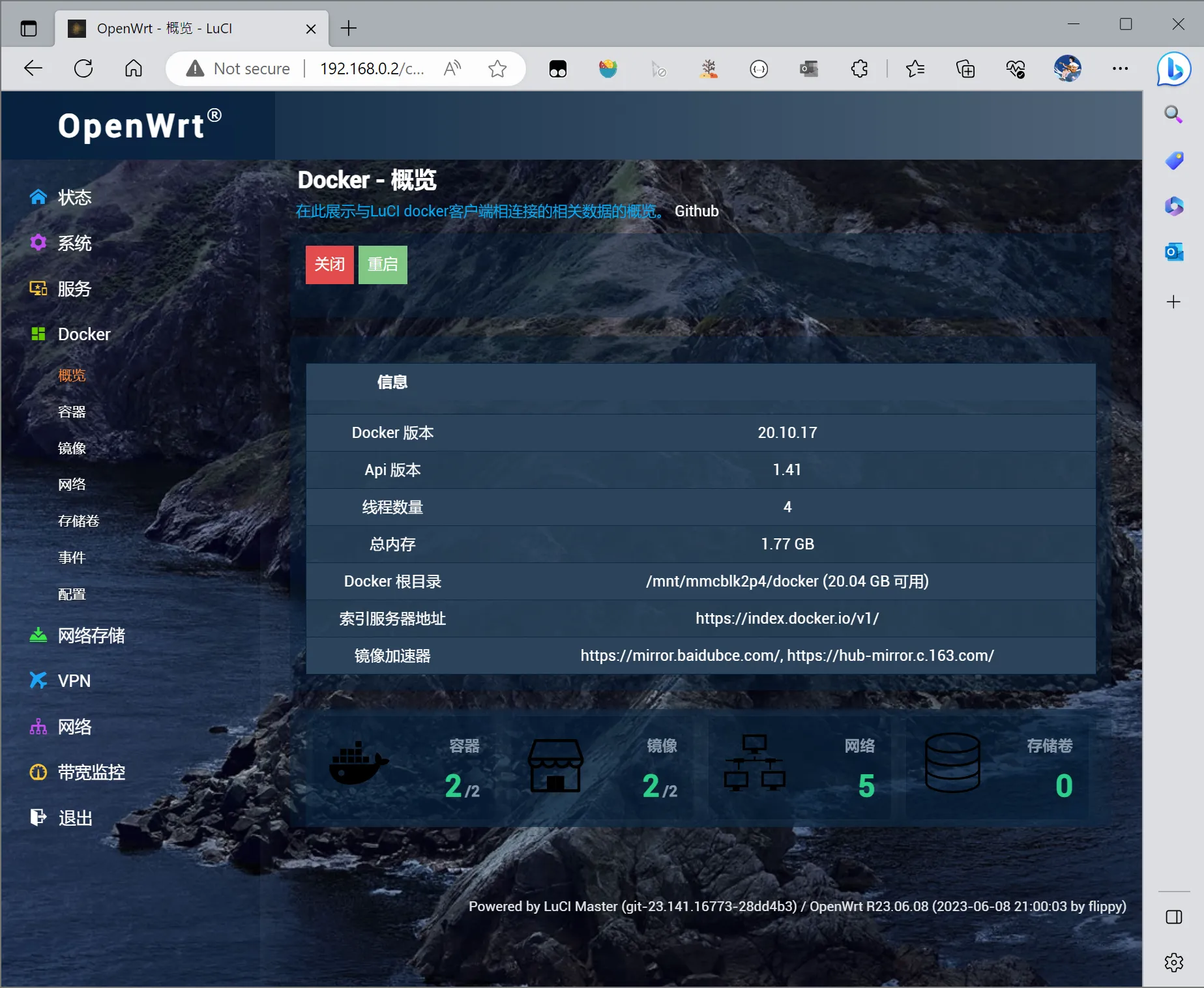Click the network topology icon
This screenshot has width=1204, height=988.
point(754,763)
